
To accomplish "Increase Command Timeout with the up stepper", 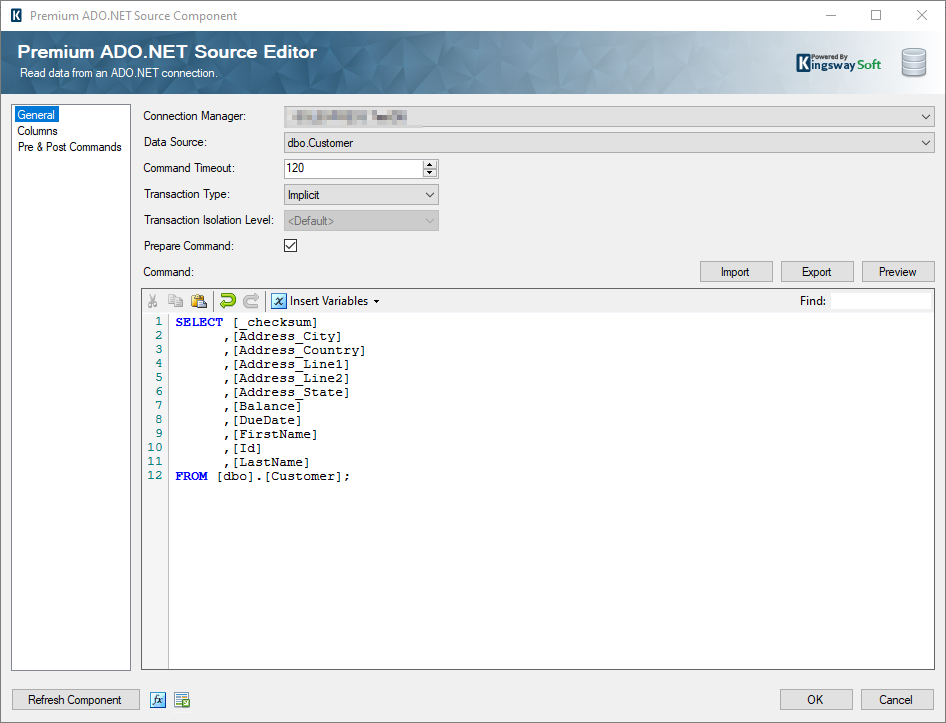I will (x=430, y=163).
